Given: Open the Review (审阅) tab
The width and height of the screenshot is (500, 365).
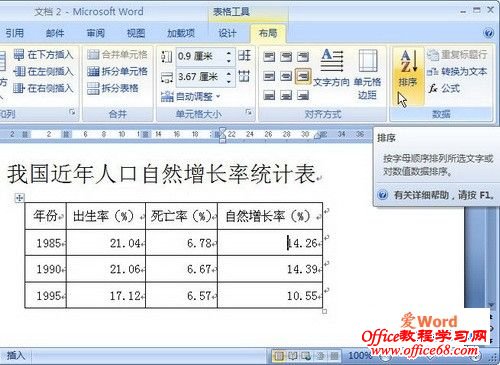Looking at the screenshot, I should [96, 33].
